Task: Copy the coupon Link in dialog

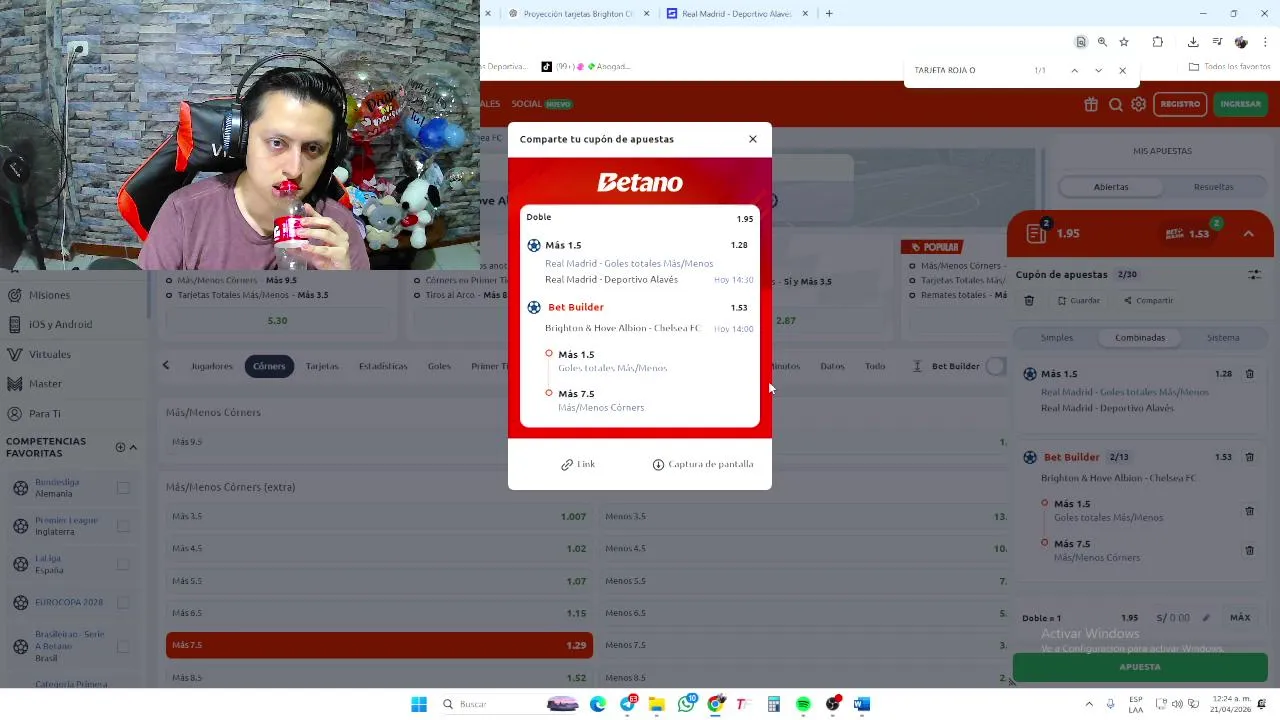Action: [578, 464]
